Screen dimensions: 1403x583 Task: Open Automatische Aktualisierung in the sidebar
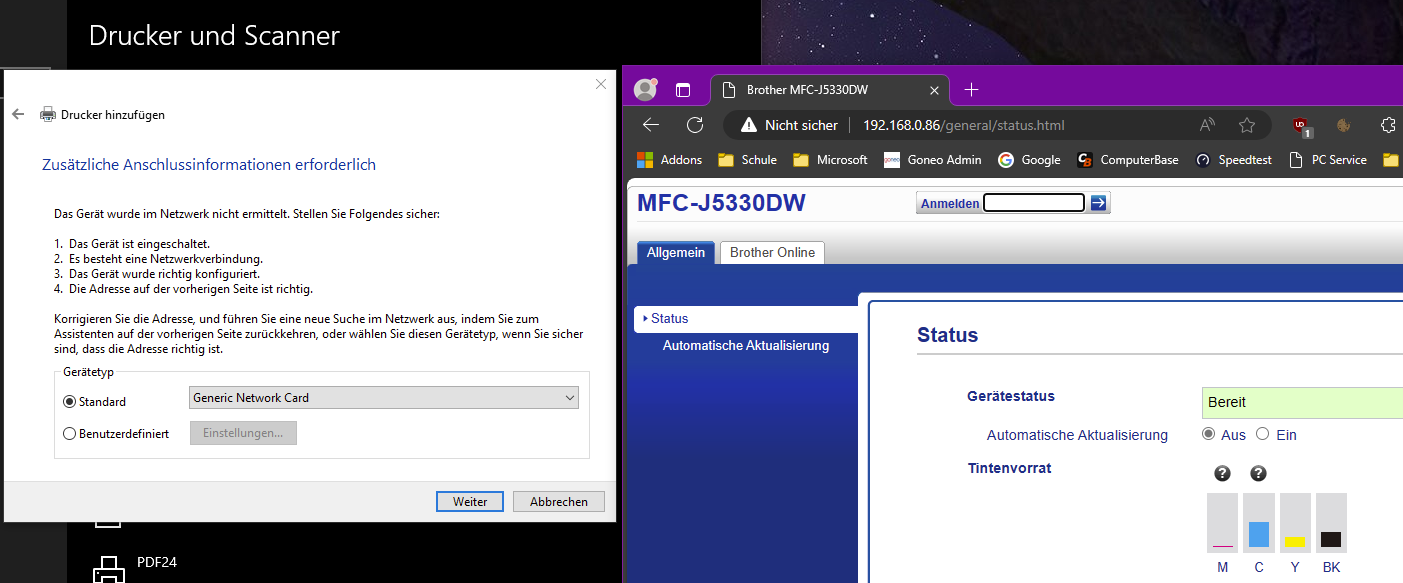[x=746, y=346]
